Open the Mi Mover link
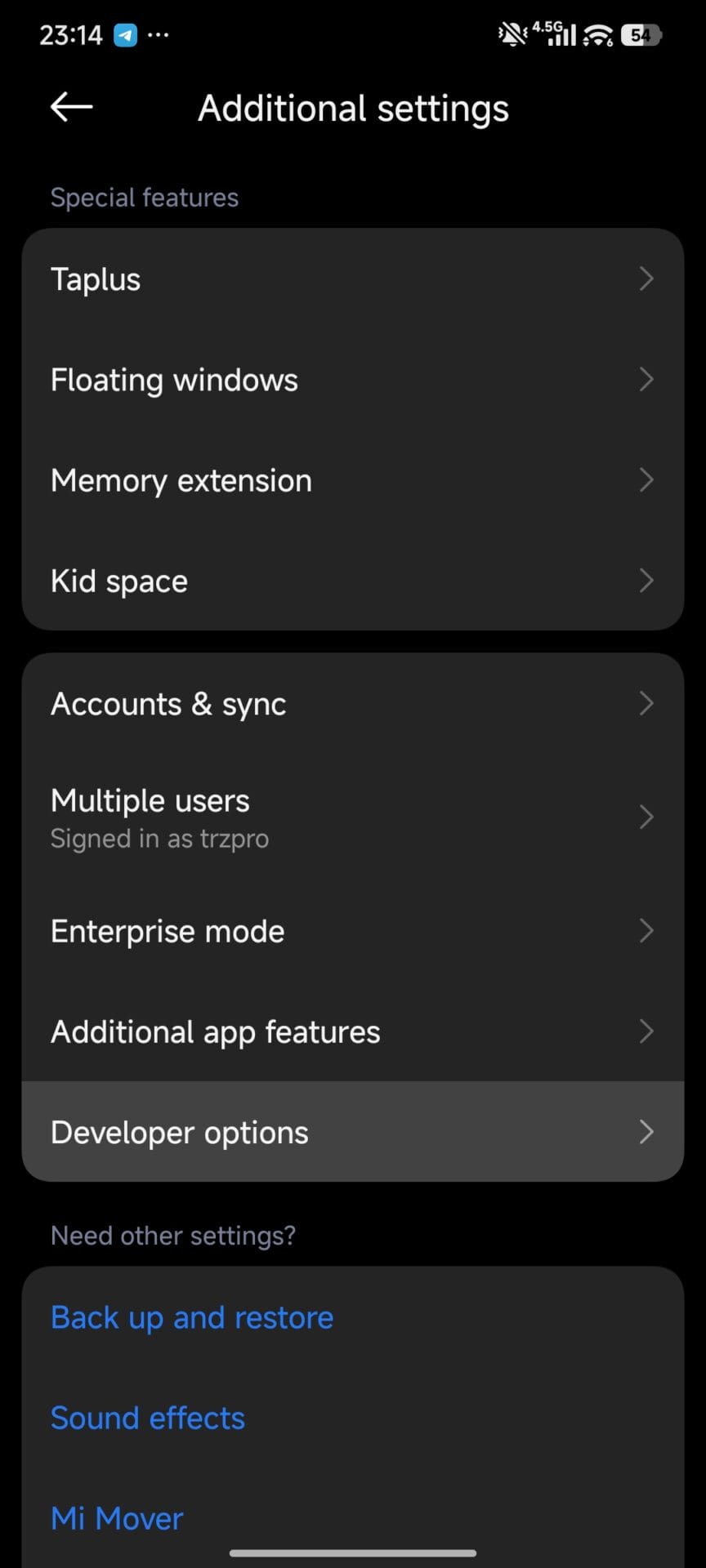706x1568 pixels. point(117,1518)
